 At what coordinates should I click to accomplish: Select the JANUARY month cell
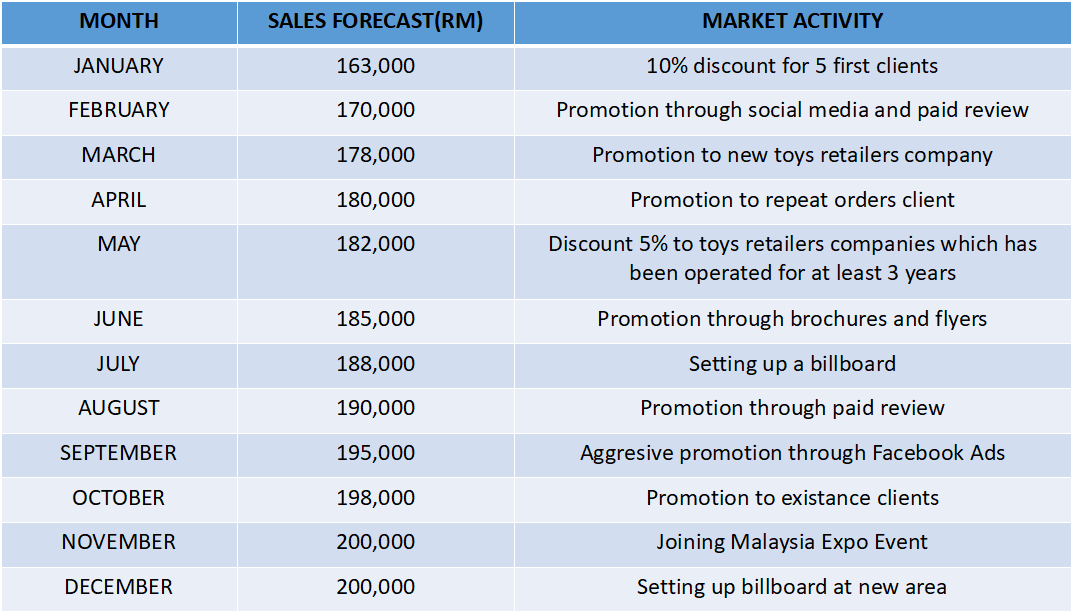pyautogui.click(x=119, y=66)
